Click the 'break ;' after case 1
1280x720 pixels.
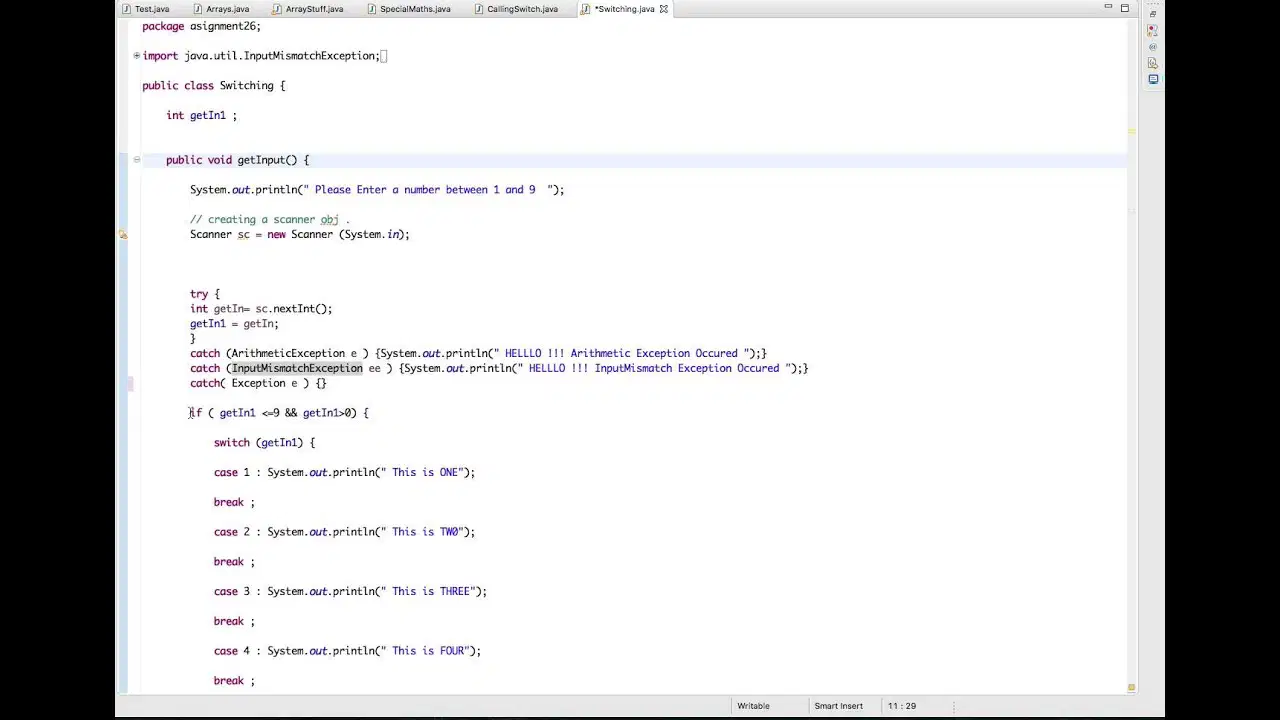point(234,503)
